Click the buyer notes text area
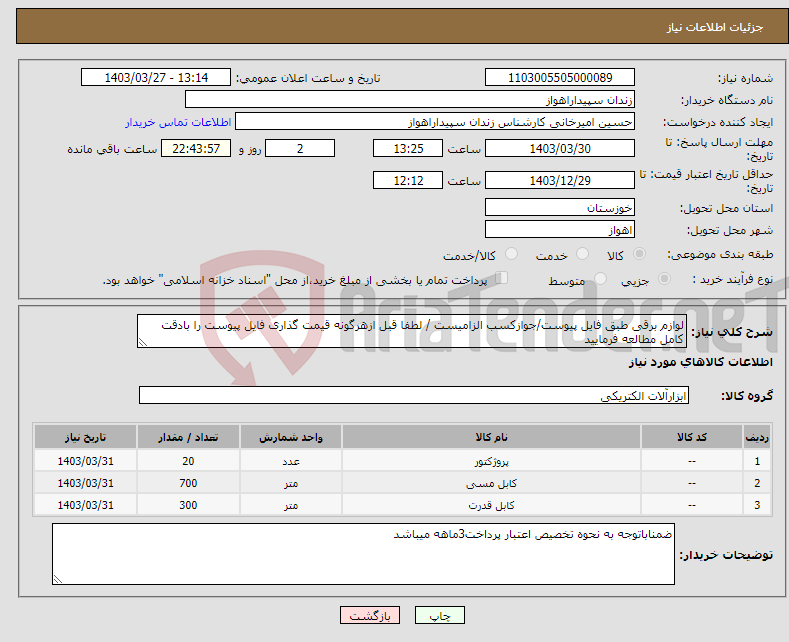The height and width of the screenshot is (642, 789). click(363, 554)
